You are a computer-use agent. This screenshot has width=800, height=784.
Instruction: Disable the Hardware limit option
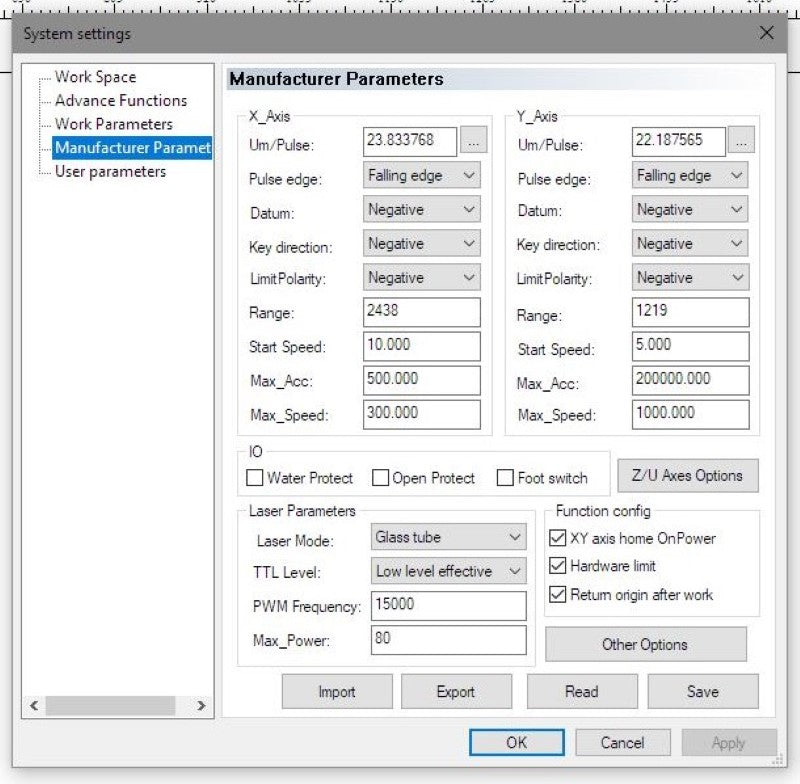pos(558,566)
